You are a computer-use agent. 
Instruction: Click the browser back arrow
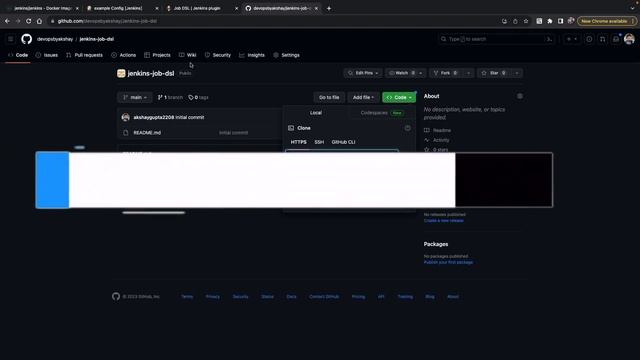(x=7, y=21)
